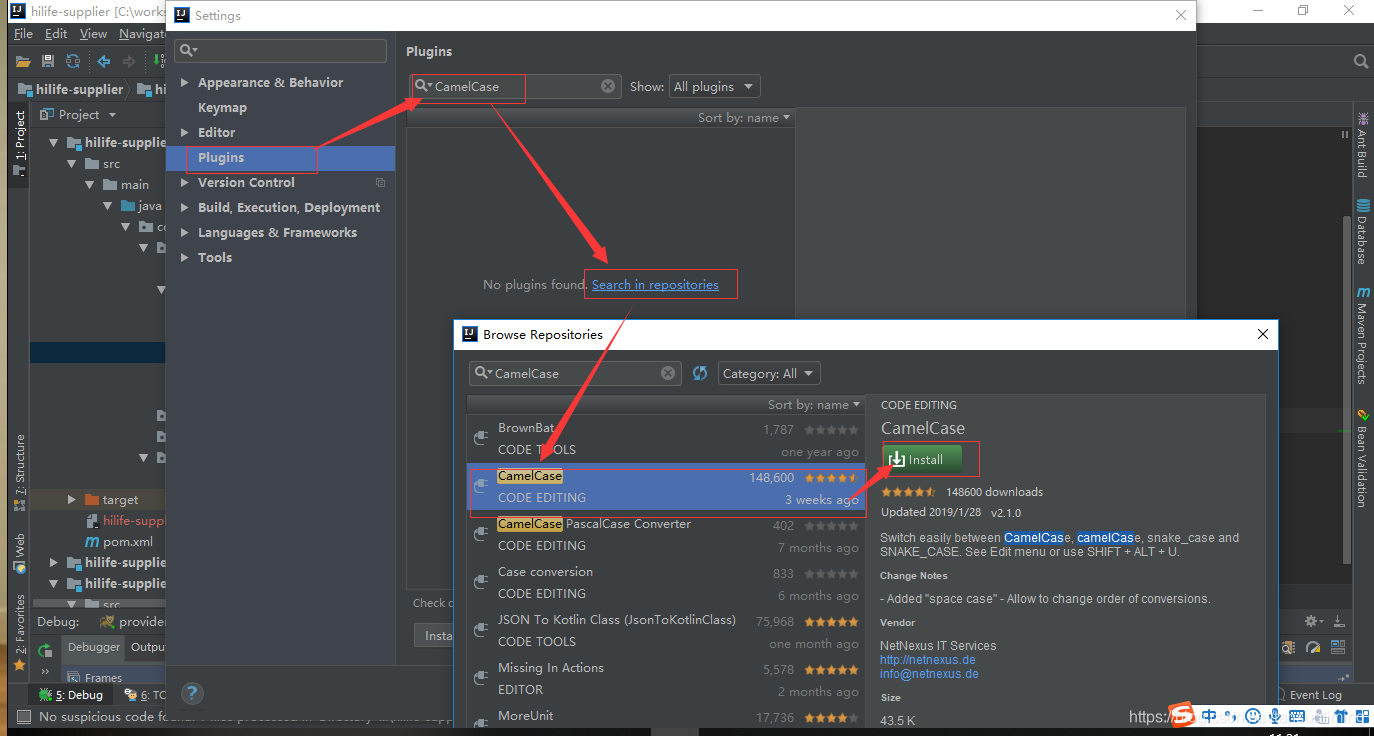Image resolution: width=1374 pixels, height=736 pixels.
Task: Click the debug settings gear icon
Action: pyautogui.click(x=1314, y=621)
